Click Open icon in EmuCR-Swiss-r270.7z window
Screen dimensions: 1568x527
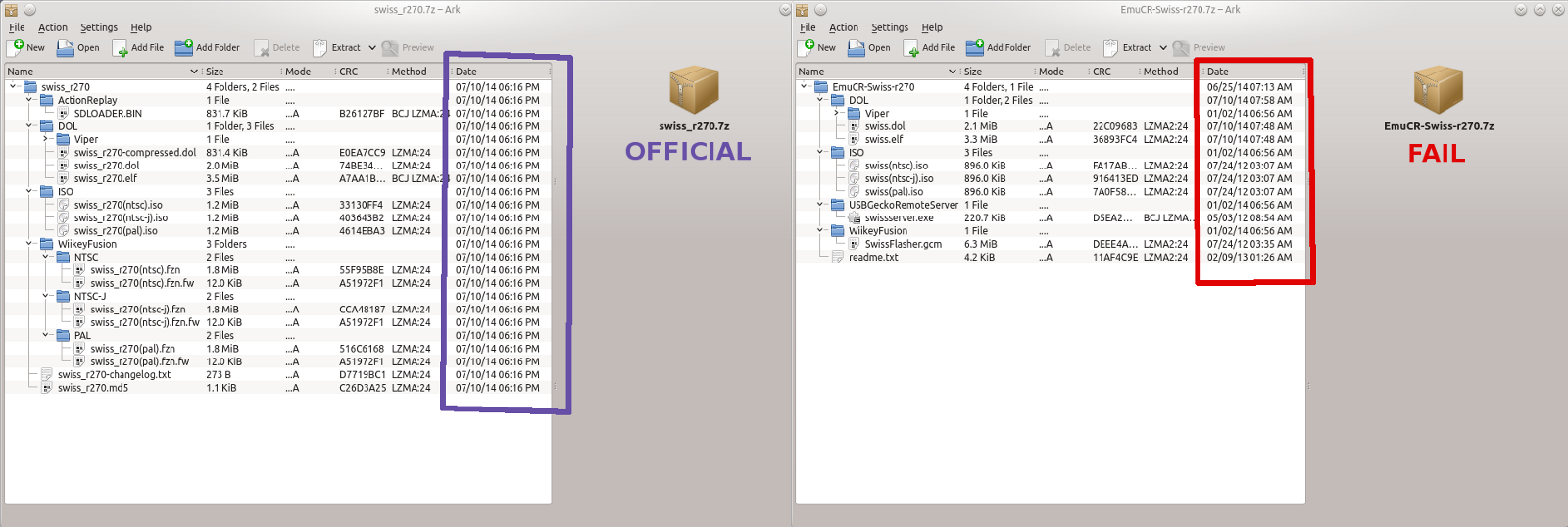pos(857,48)
